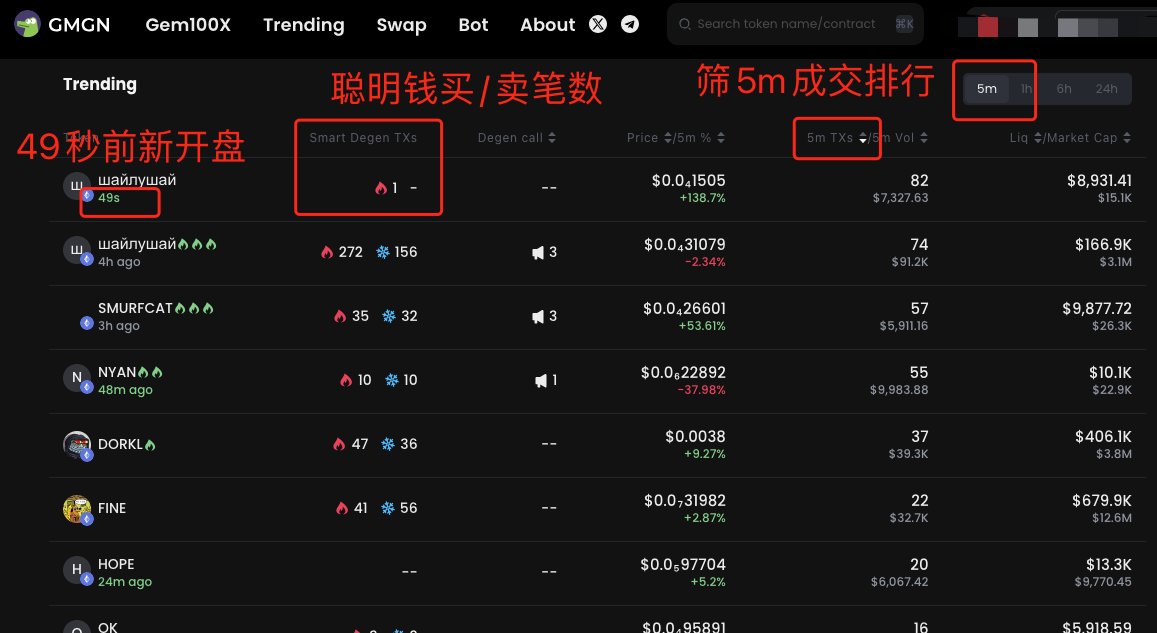Viewport: 1157px width, 633px height.
Task: Click HOPE token avatar
Action: coord(77,570)
